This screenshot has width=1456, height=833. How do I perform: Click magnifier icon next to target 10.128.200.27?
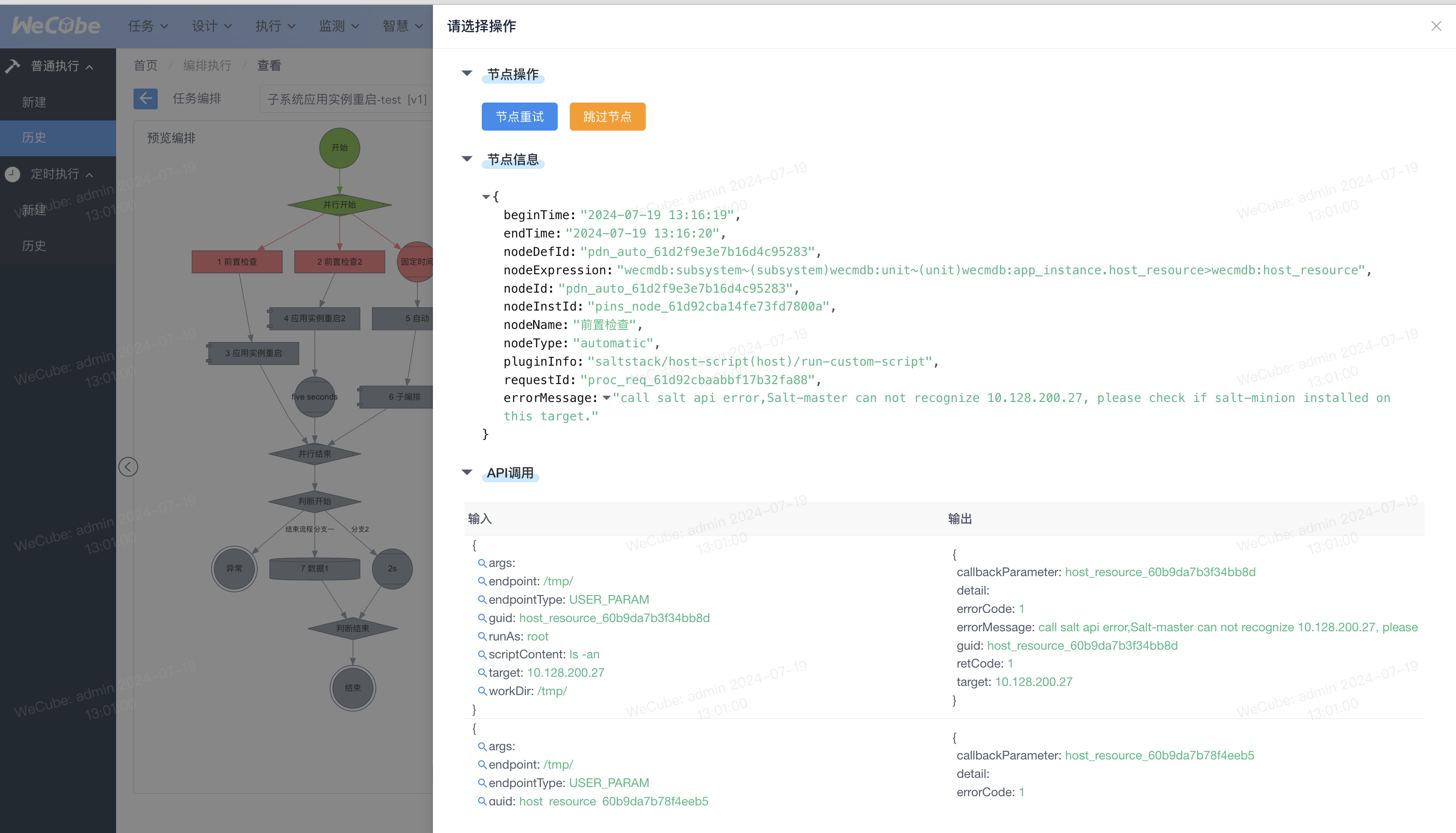coord(482,673)
